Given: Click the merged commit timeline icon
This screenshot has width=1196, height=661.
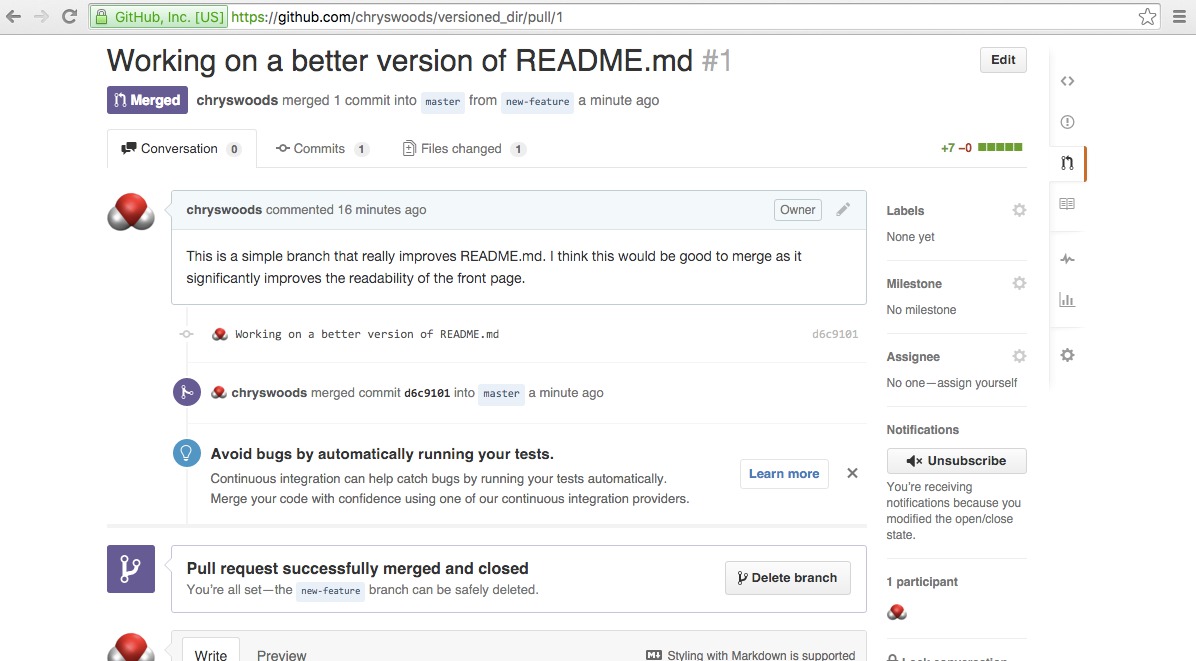Looking at the screenshot, I should pyautogui.click(x=186, y=392).
